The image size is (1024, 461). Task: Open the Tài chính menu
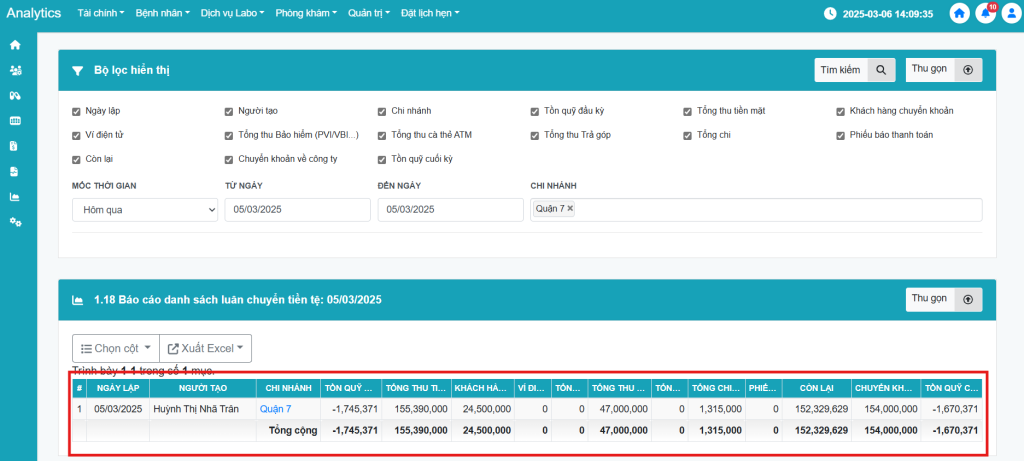[100, 14]
